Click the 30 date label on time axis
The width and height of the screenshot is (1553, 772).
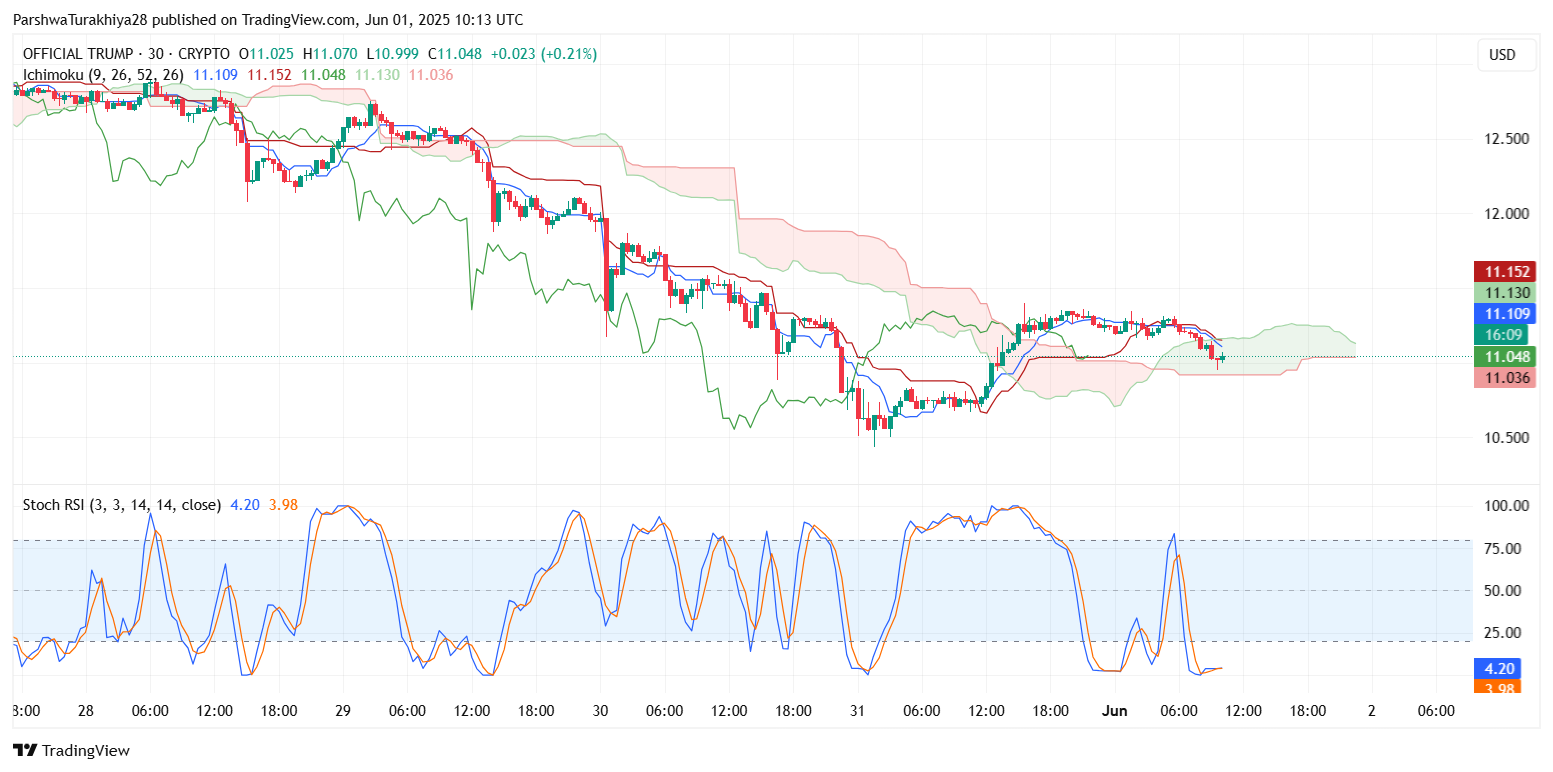[600, 710]
